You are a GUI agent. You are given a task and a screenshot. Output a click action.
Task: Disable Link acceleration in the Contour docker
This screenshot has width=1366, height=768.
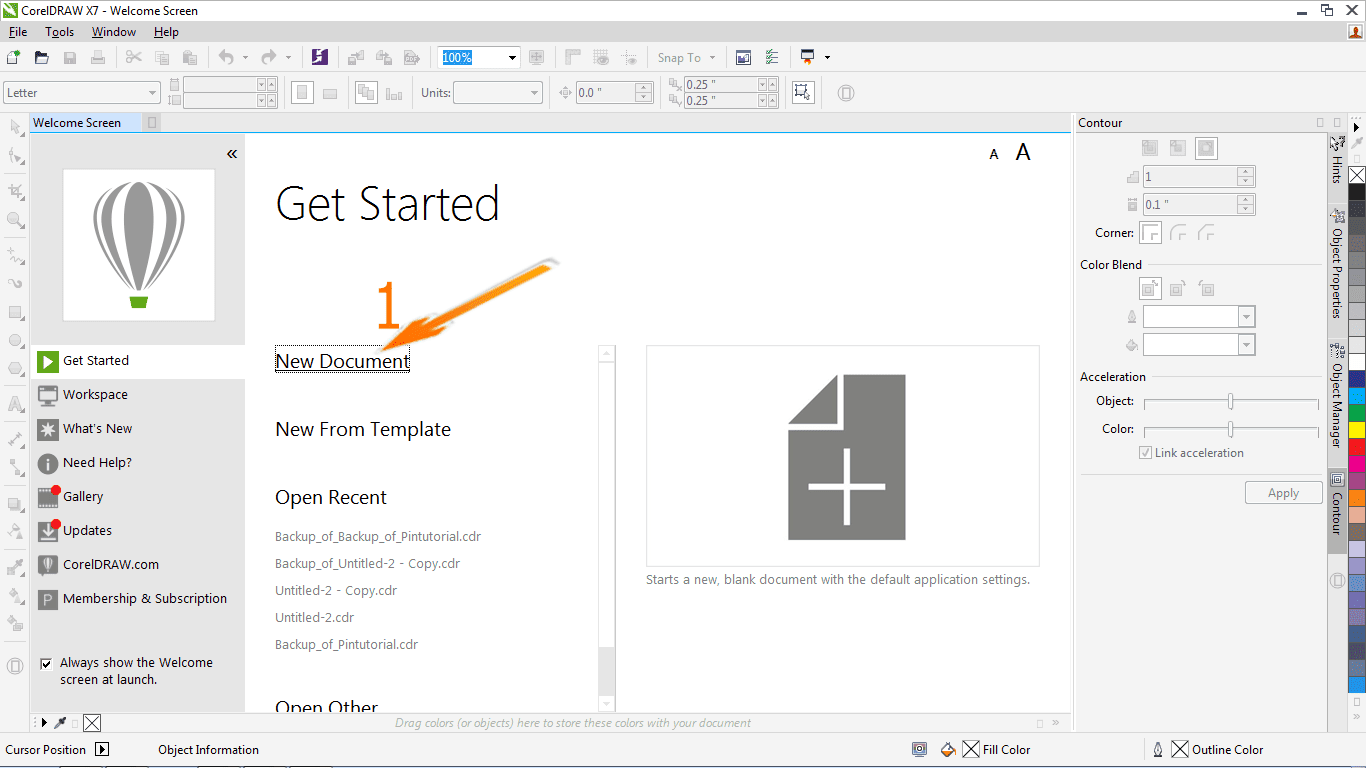pos(1145,452)
